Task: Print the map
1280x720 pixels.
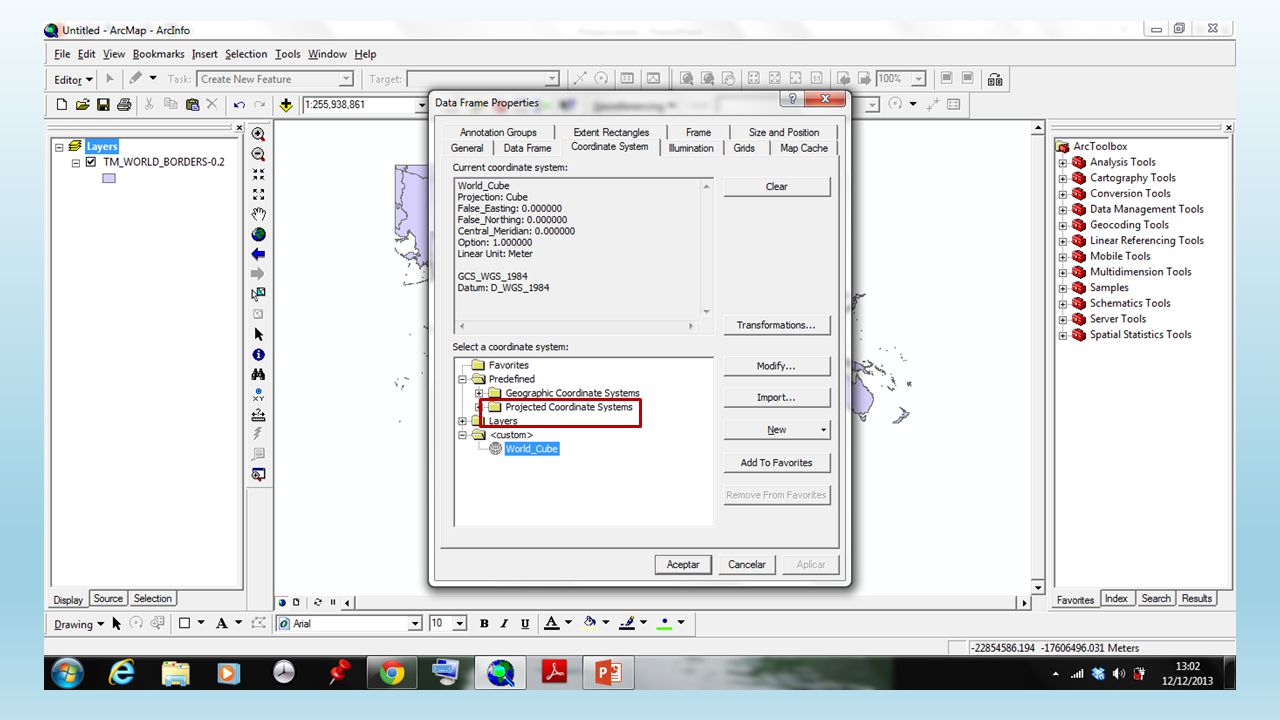Action: (x=124, y=104)
